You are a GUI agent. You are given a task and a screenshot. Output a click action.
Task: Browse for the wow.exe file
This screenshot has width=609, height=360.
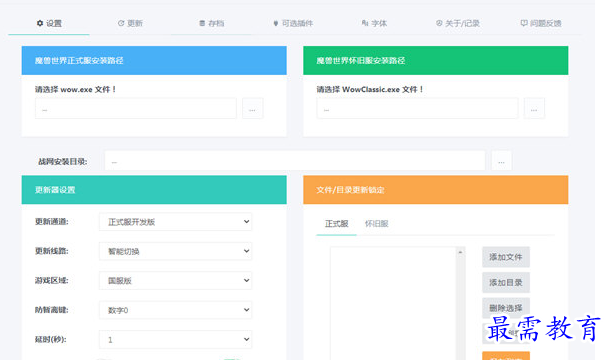(252, 108)
